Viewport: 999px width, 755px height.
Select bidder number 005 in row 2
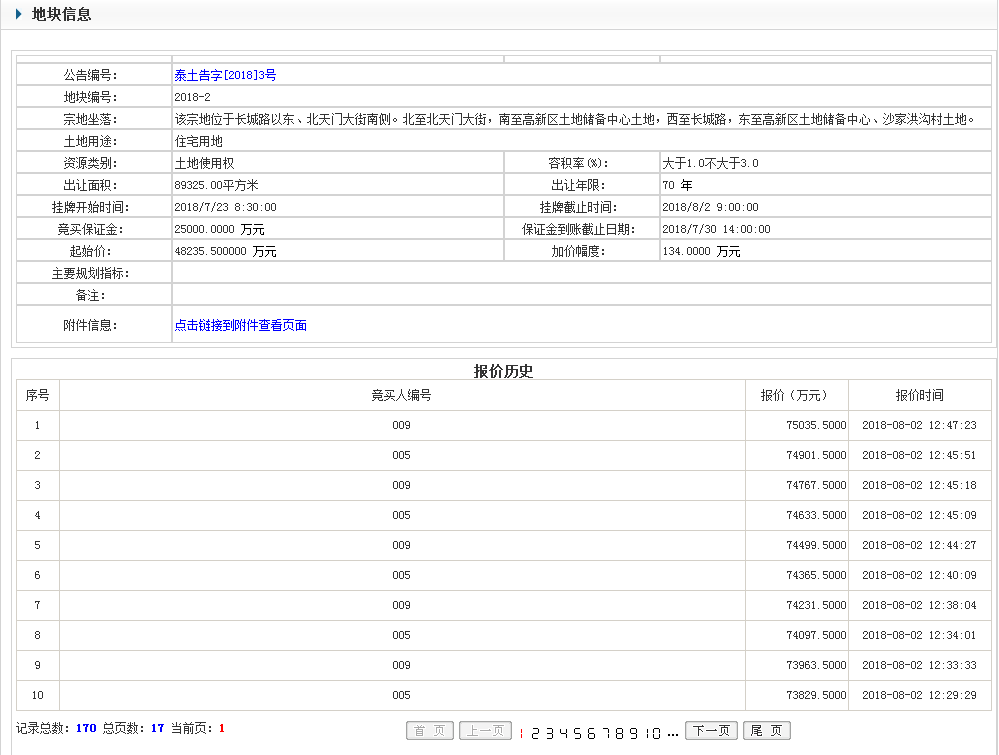pos(401,455)
